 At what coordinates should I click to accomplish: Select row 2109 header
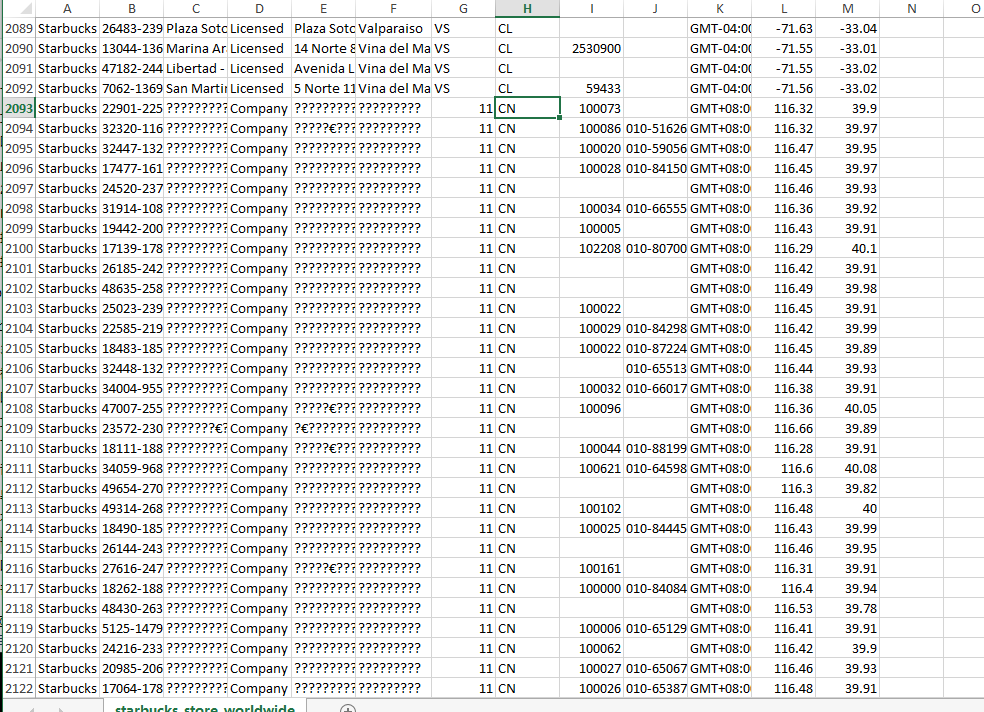point(18,428)
